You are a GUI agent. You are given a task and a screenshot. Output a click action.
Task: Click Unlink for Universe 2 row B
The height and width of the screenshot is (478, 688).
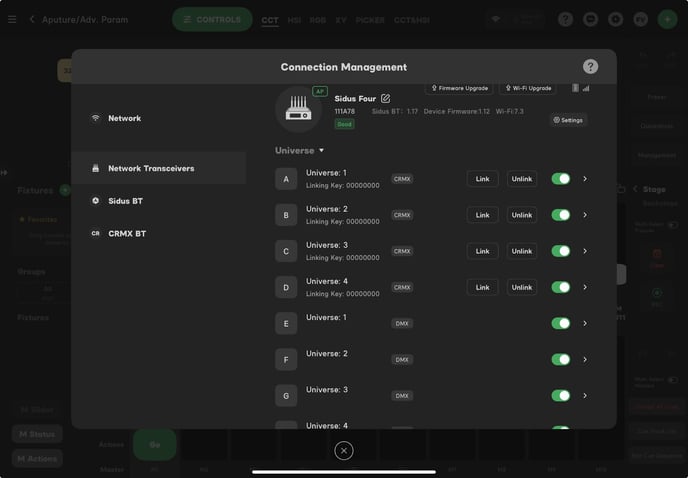522,215
